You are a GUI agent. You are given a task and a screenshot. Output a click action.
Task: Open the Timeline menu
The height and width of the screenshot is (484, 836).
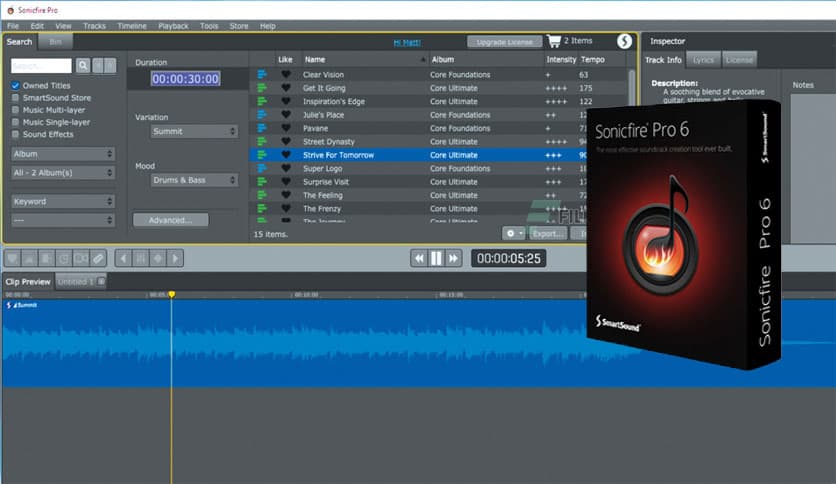[132, 26]
